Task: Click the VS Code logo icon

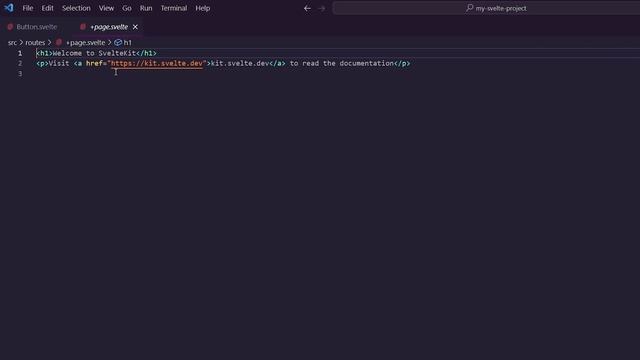Action: (x=9, y=8)
